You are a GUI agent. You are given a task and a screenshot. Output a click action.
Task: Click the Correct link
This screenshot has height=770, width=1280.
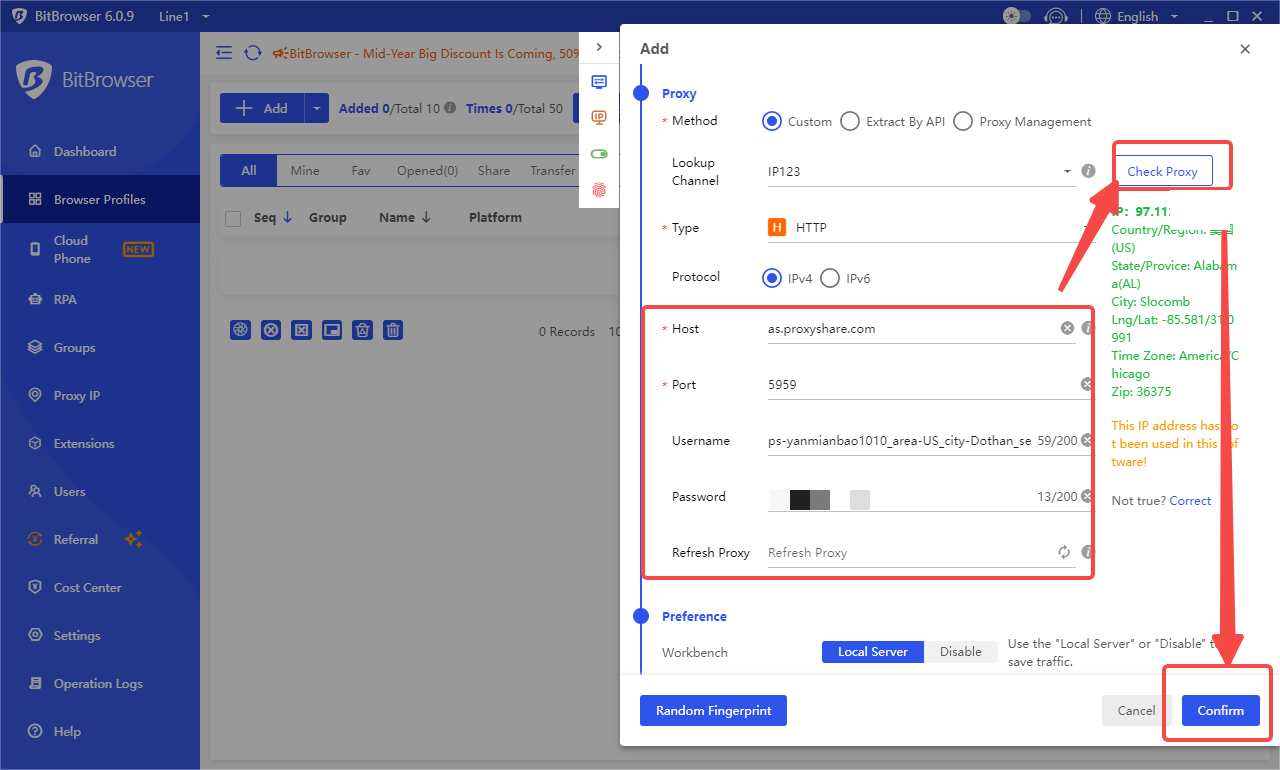click(1190, 500)
